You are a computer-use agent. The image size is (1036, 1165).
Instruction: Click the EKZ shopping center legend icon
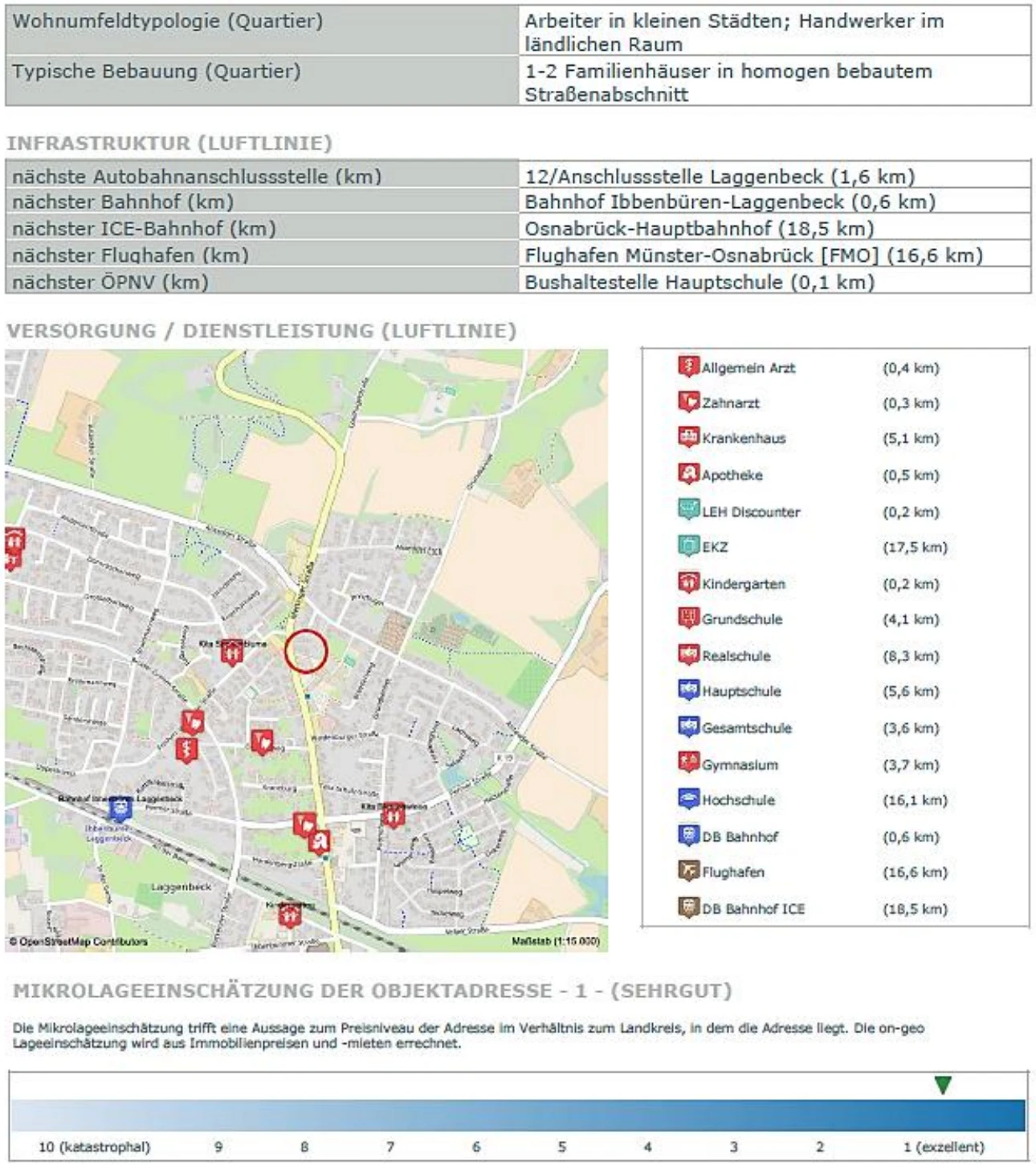pyautogui.click(x=688, y=546)
